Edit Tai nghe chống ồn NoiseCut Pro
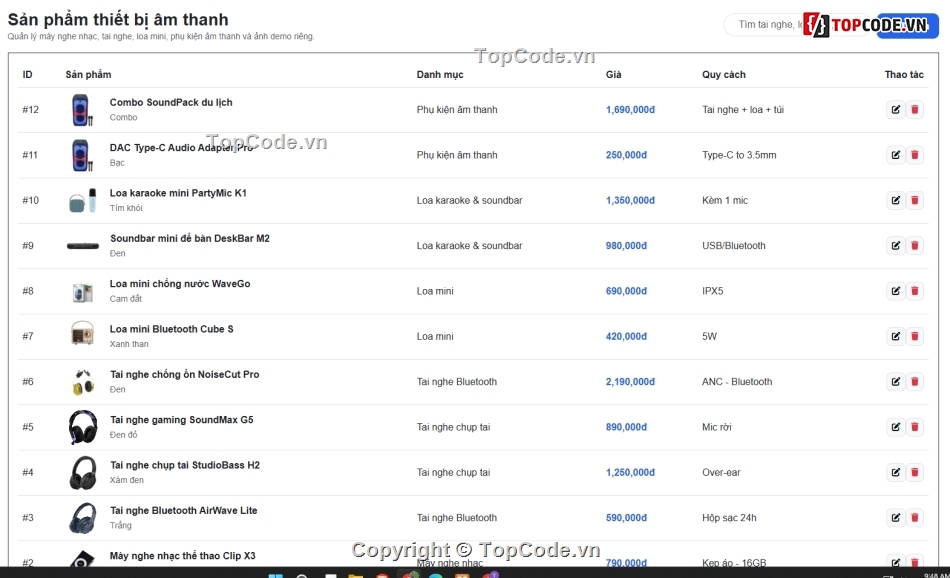 [x=895, y=382]
